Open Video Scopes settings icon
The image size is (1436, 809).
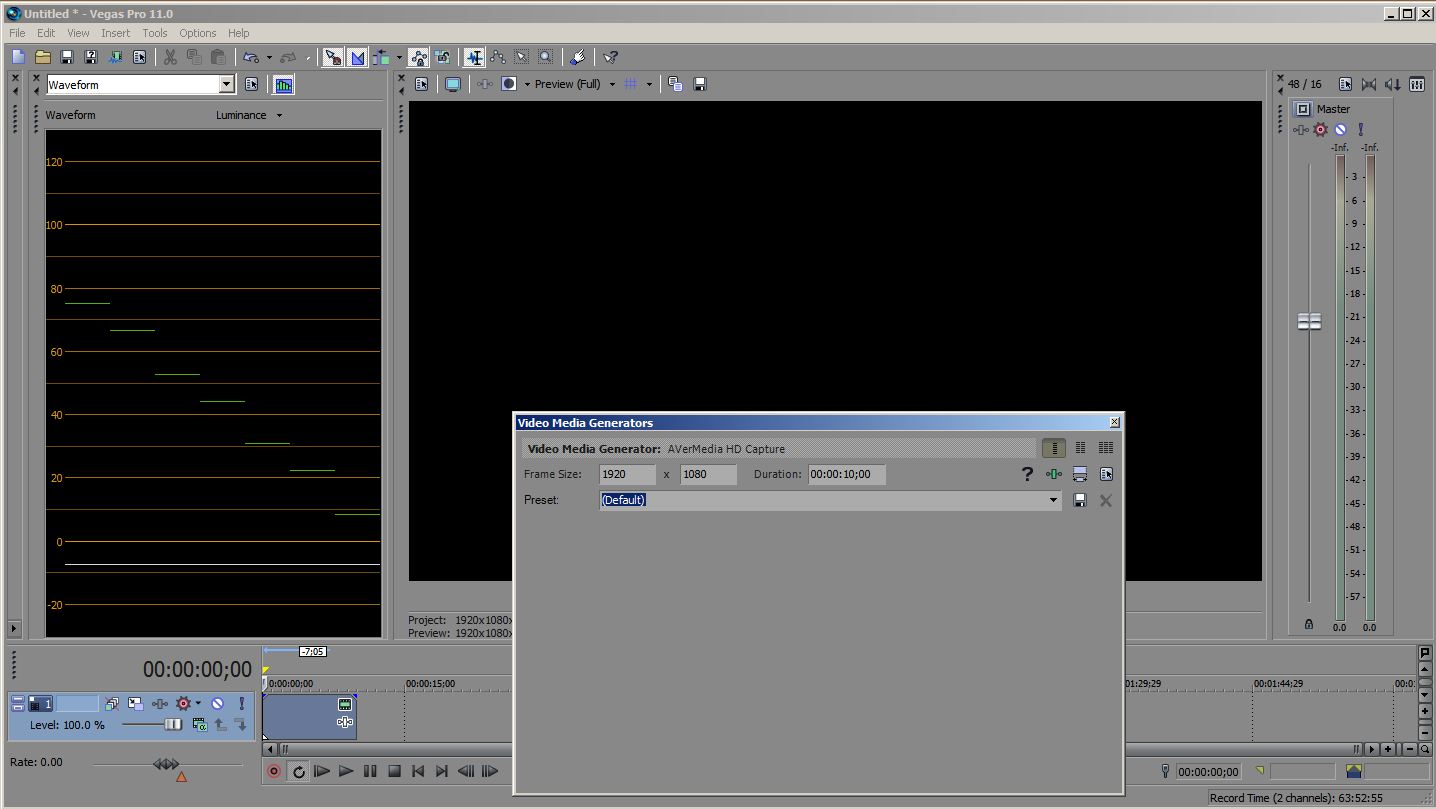pyautogui.click(x=252, y=85)
